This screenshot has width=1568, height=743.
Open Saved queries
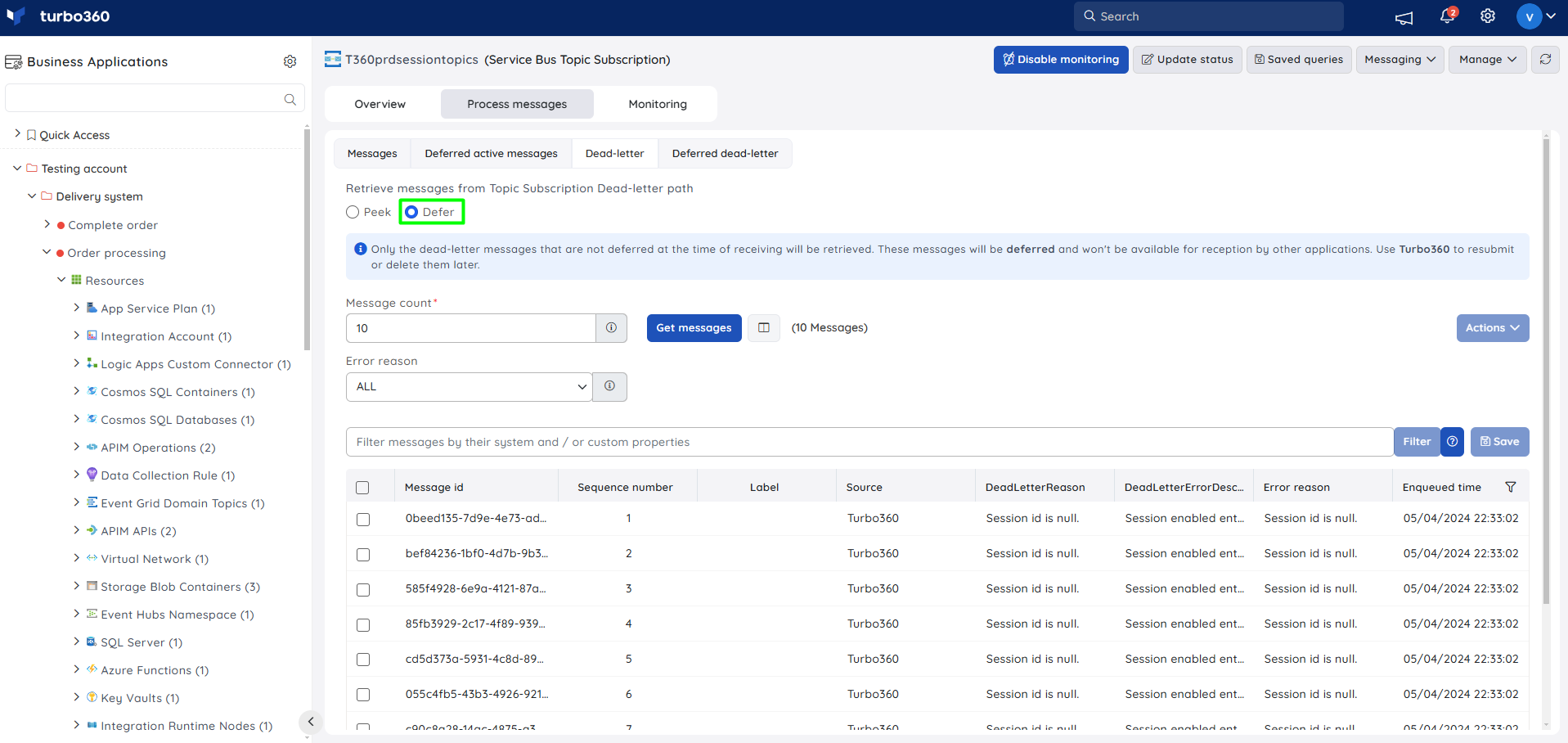[1299, 60]
